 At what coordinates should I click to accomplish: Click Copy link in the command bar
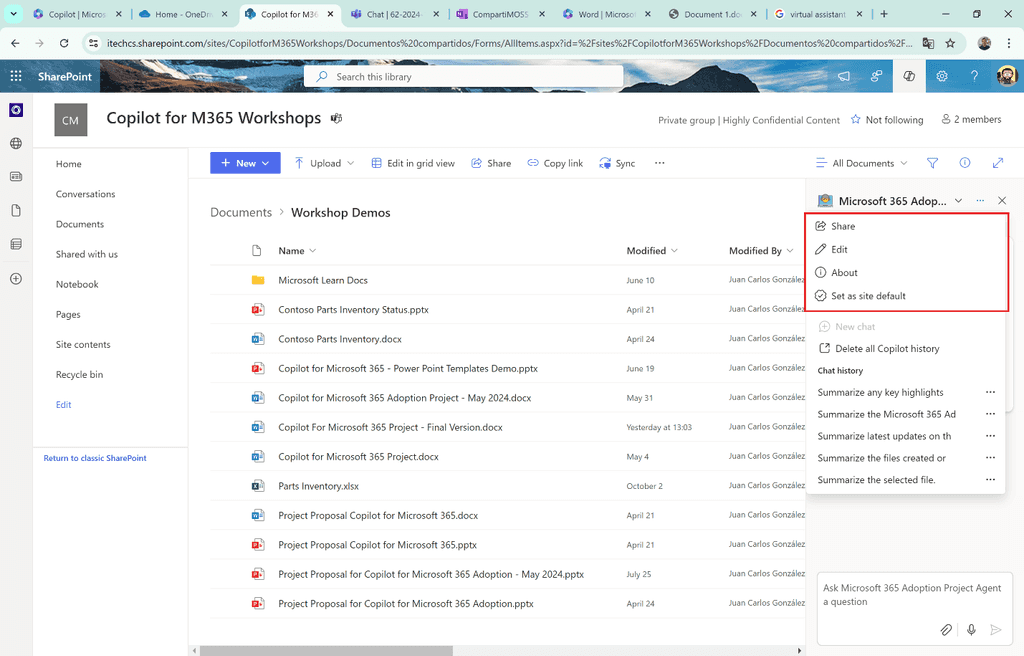(x=555, y=163)
